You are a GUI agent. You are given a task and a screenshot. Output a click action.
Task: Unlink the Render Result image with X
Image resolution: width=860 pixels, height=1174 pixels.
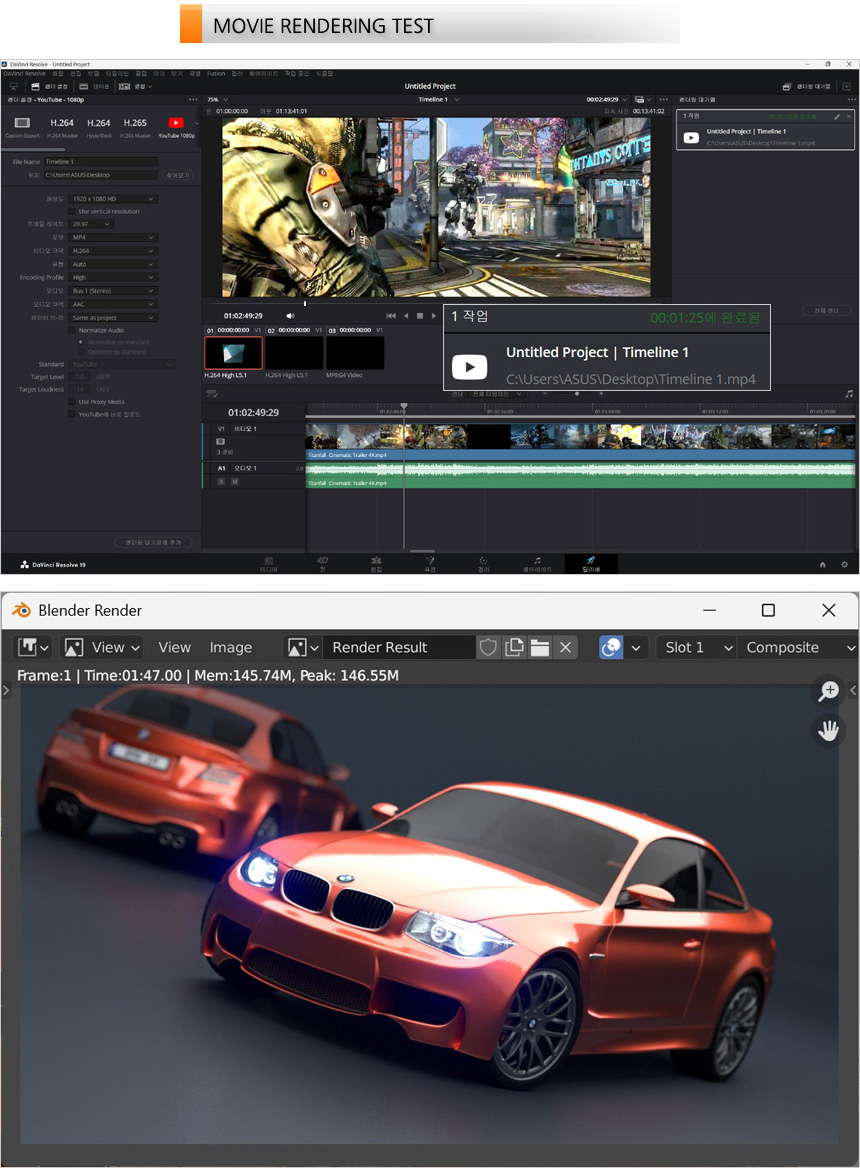566,648
